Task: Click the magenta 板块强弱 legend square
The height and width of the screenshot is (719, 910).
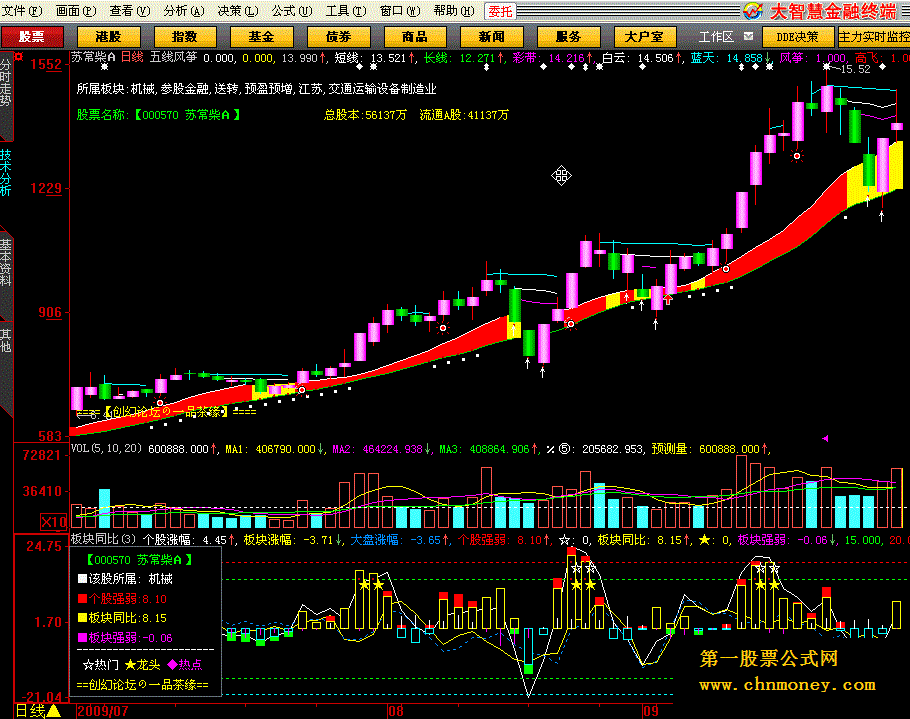Action: point(82,638)
